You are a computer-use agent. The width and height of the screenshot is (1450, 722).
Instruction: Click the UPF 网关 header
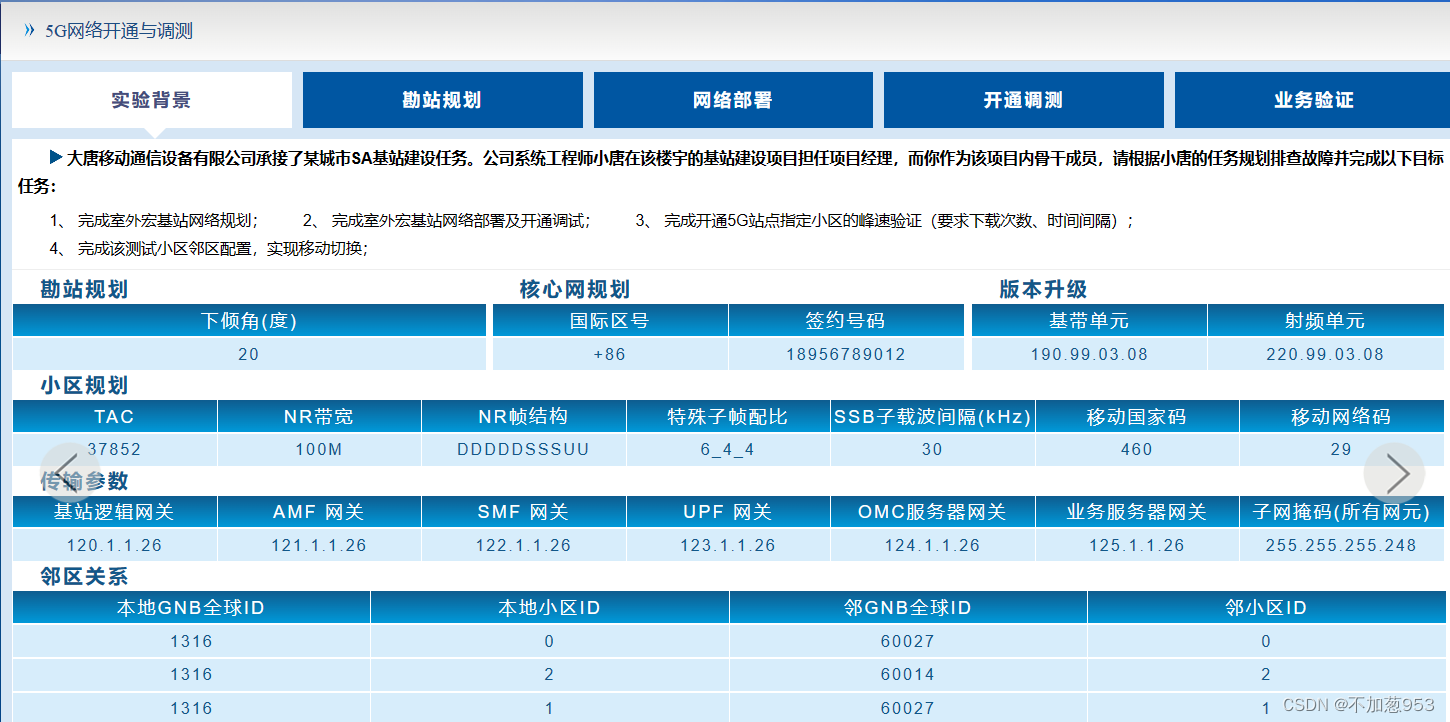click(728, 513)
